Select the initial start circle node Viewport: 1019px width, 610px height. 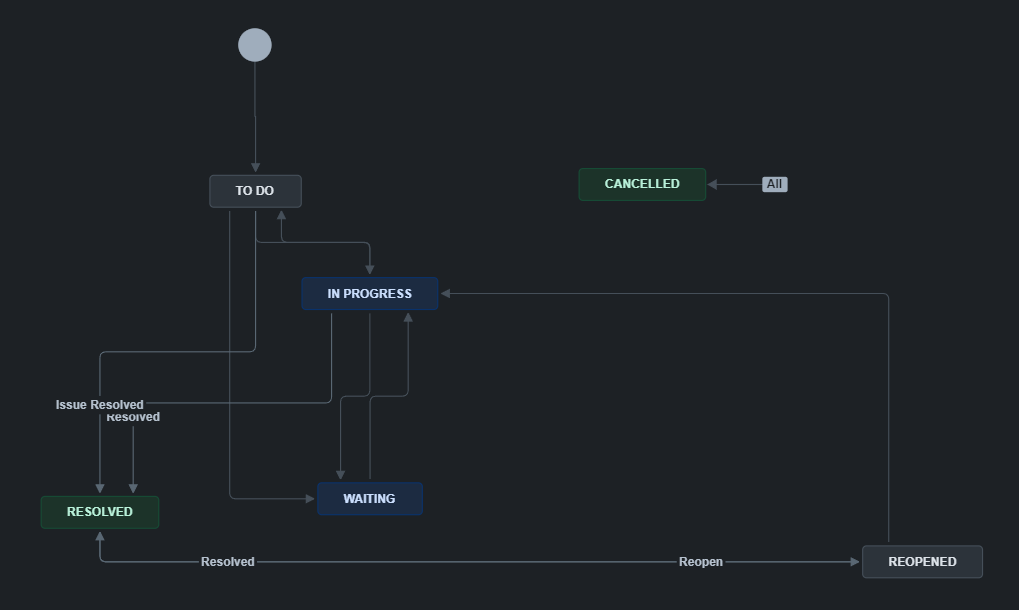[255, 45]
